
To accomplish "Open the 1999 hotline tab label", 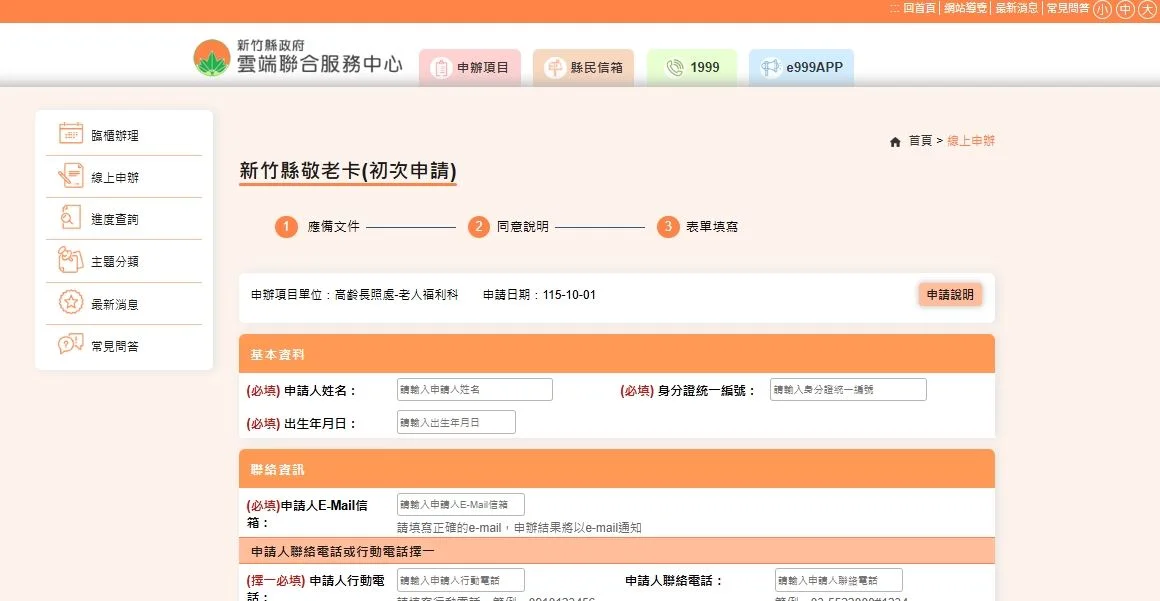I will (x=704, y=67).
